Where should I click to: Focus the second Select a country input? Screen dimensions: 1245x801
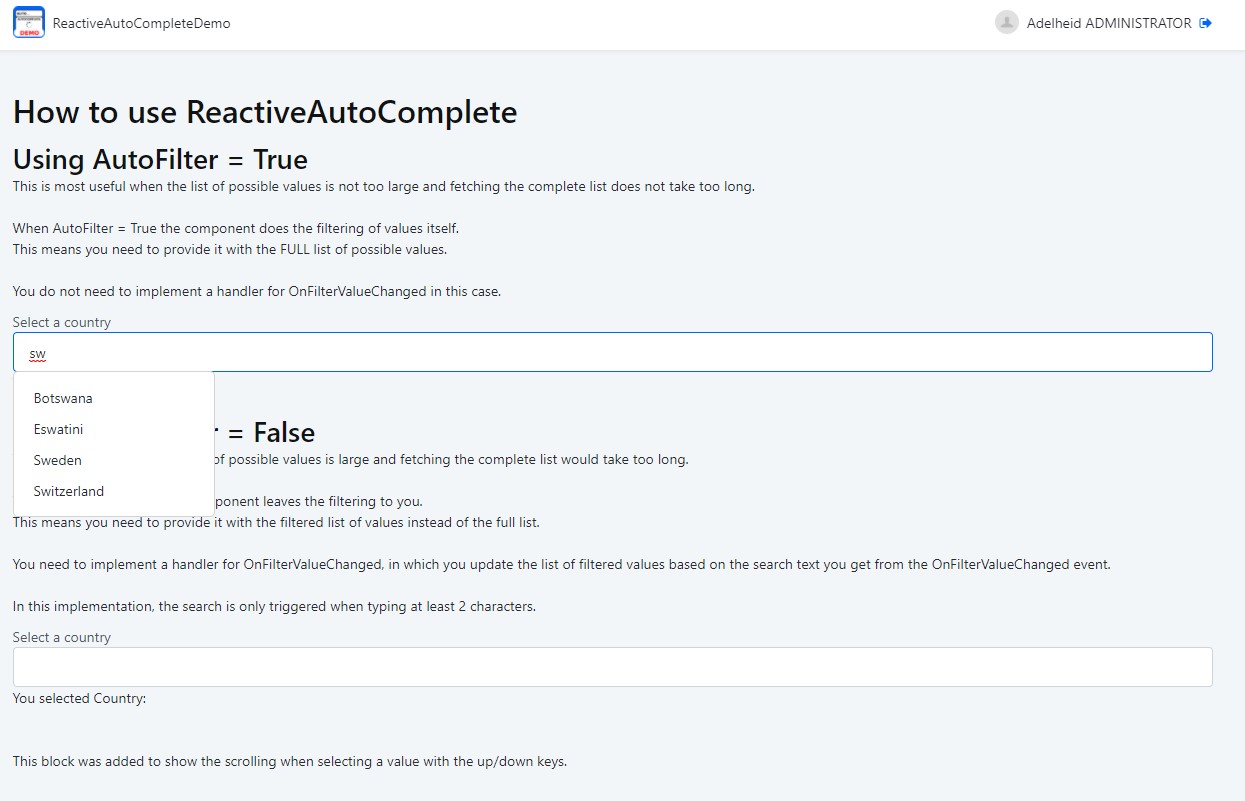612,666
